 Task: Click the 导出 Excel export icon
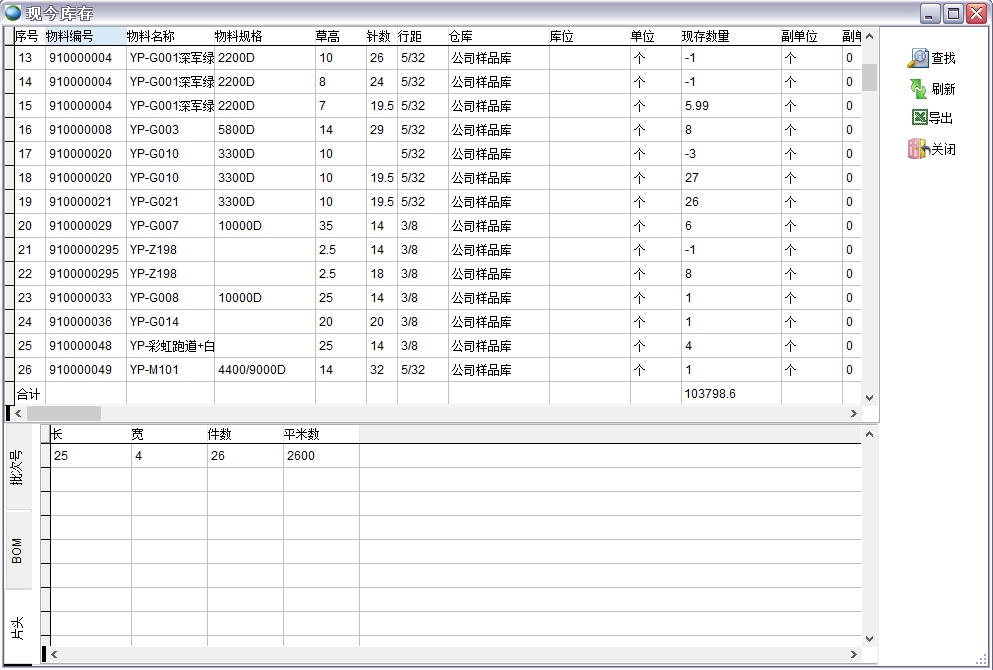point(919,118)
